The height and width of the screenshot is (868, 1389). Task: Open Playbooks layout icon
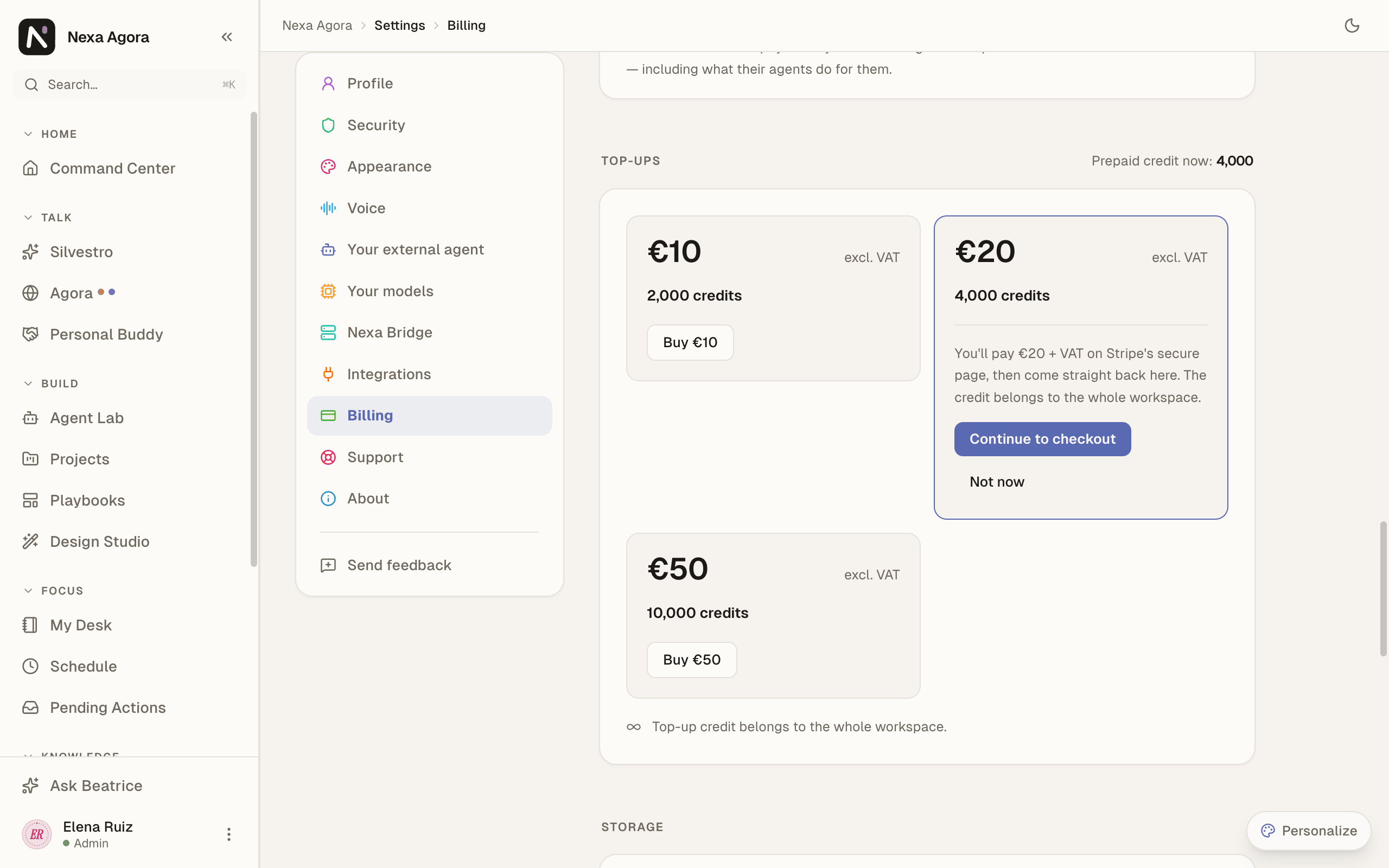pos(30,501)
